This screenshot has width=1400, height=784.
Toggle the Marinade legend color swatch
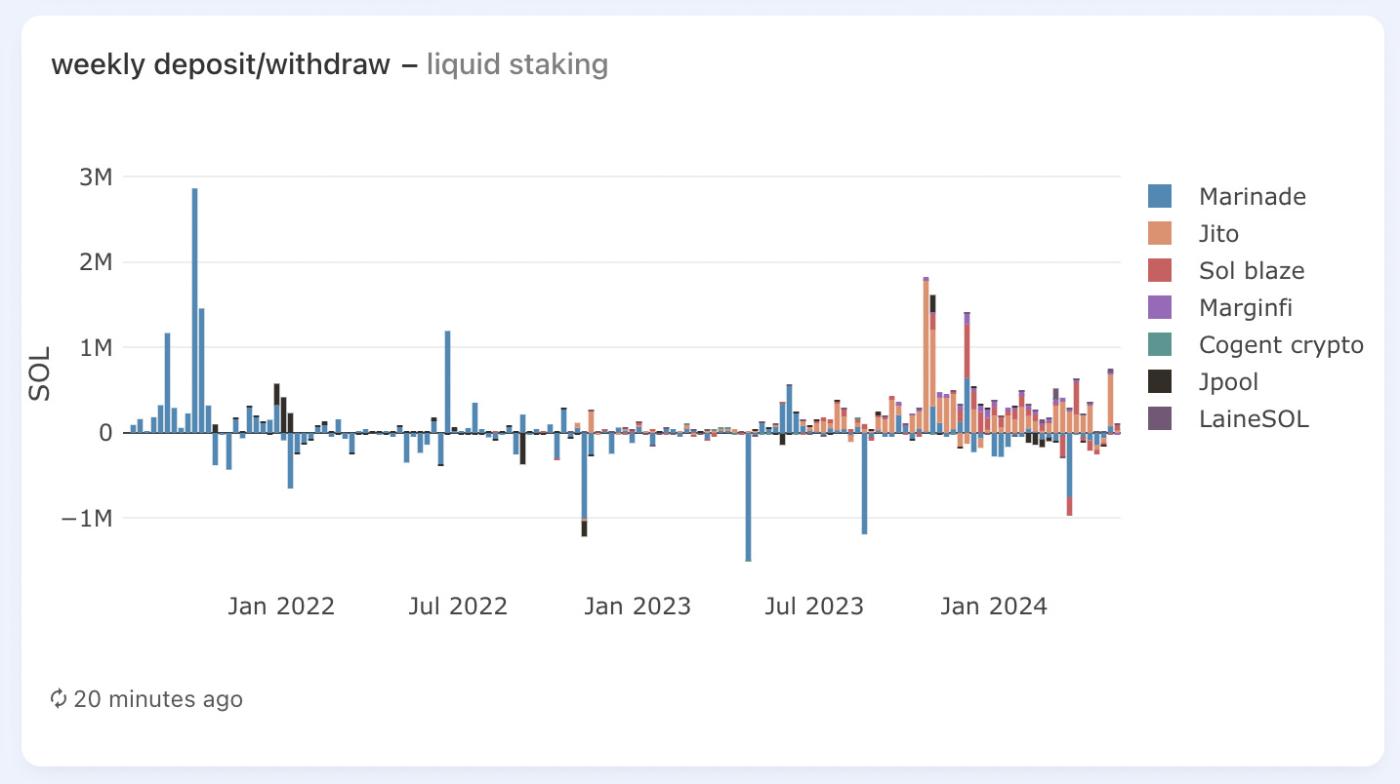point(1160,196)
